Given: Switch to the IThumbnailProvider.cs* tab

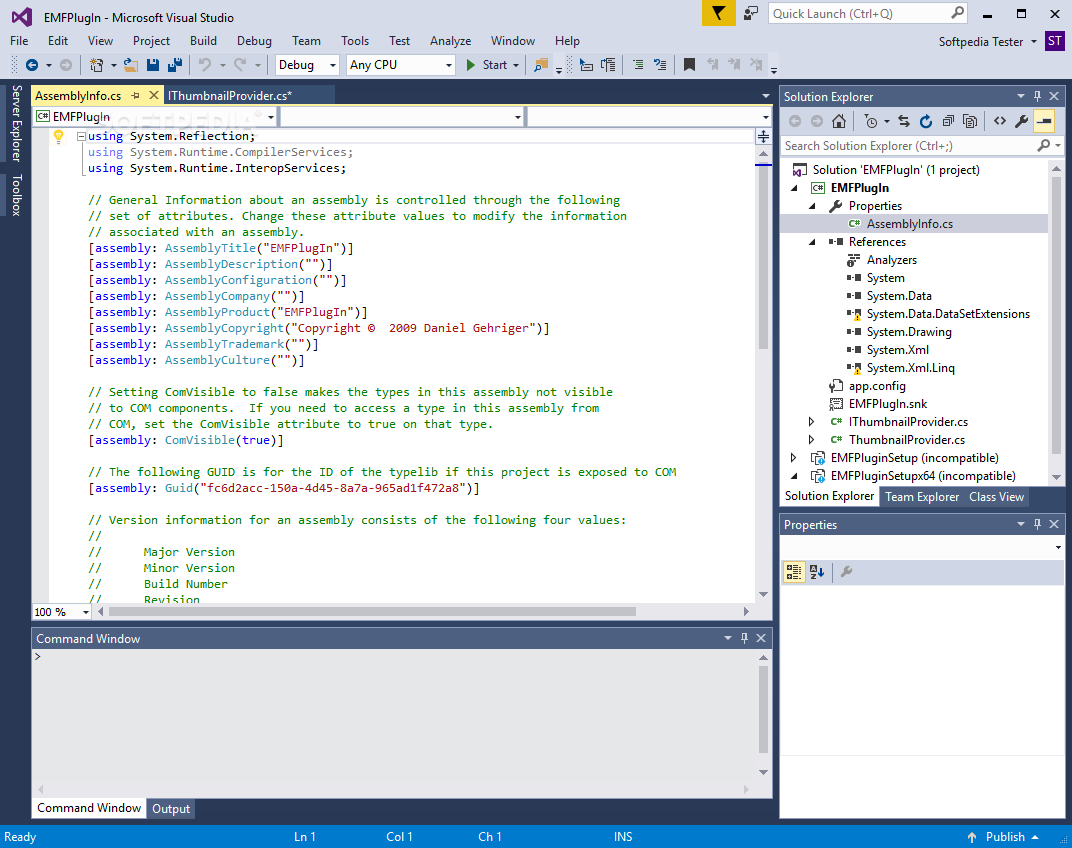Looking at the screenshot, I should pyautogui.click(x=230, y=96).
